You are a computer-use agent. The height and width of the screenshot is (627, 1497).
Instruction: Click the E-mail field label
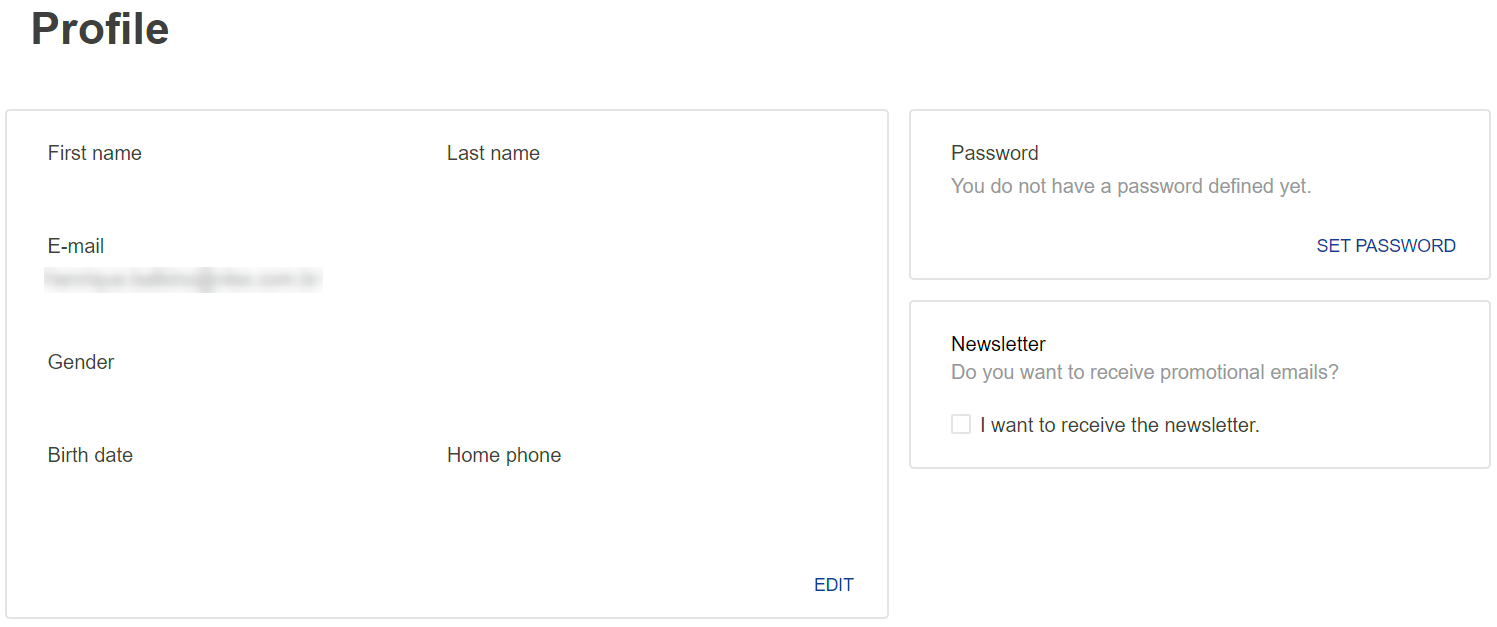[76, 246]
